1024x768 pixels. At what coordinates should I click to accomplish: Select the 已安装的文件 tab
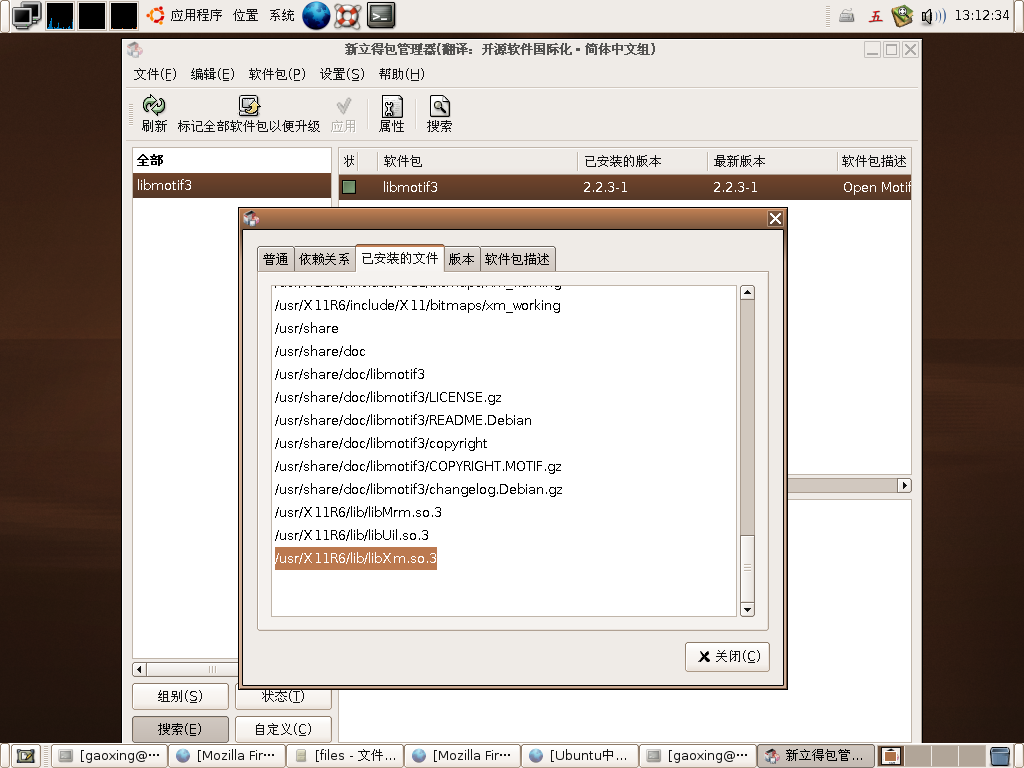click(400, 258)
